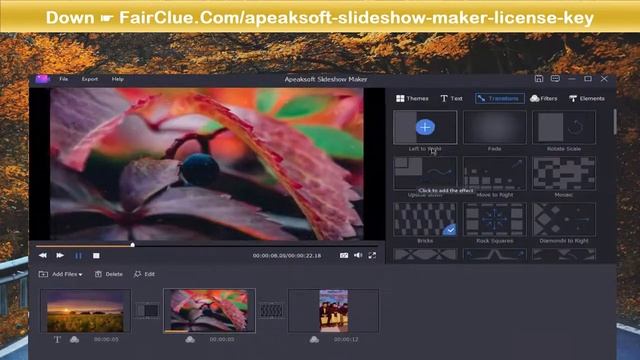Switch to the Themes tab

pos(412,98)
